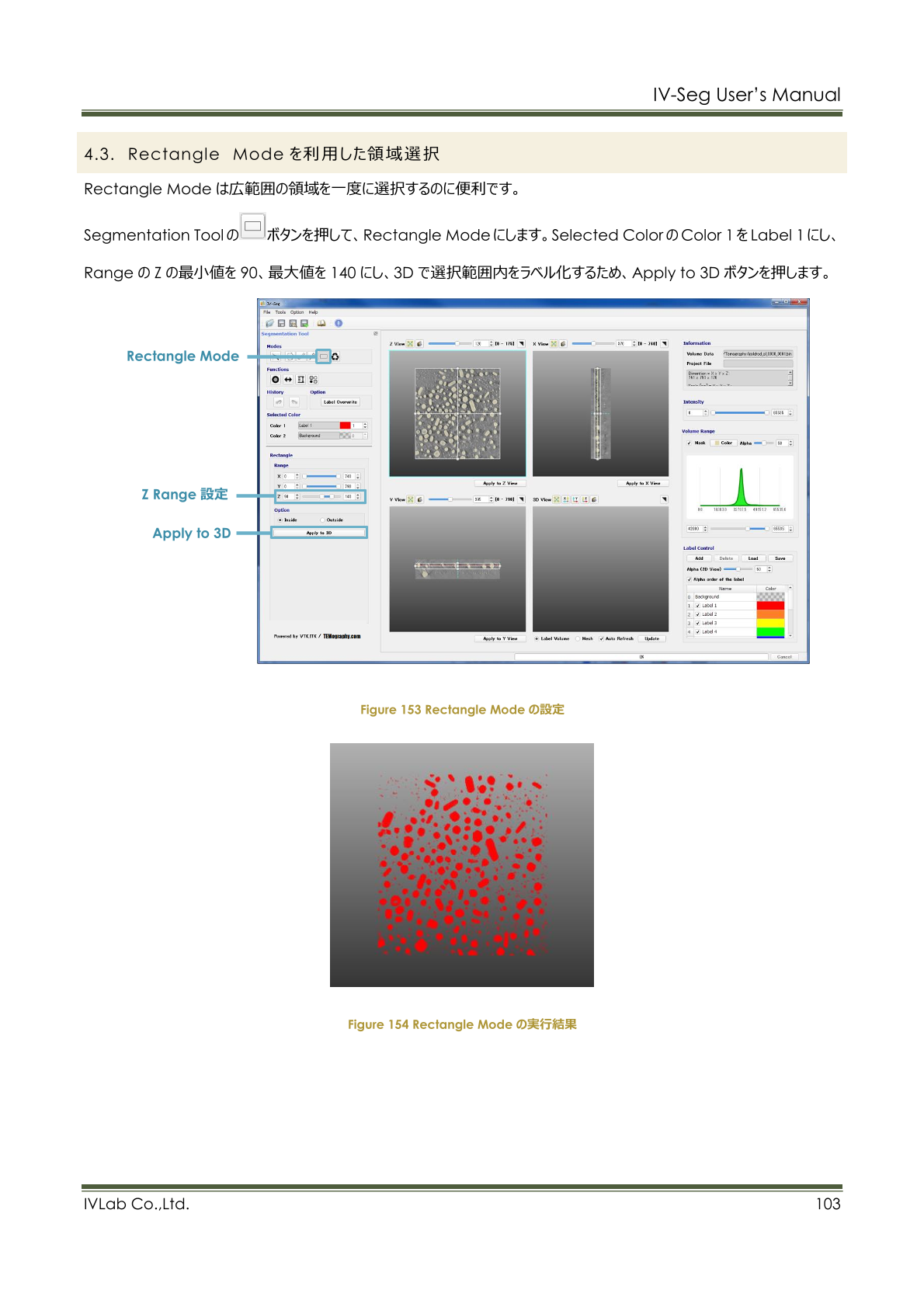The width and height of the screenshot is (924, 1307).
Task: Expand the 3D View corner arrow
Action: tap(664, 499)
